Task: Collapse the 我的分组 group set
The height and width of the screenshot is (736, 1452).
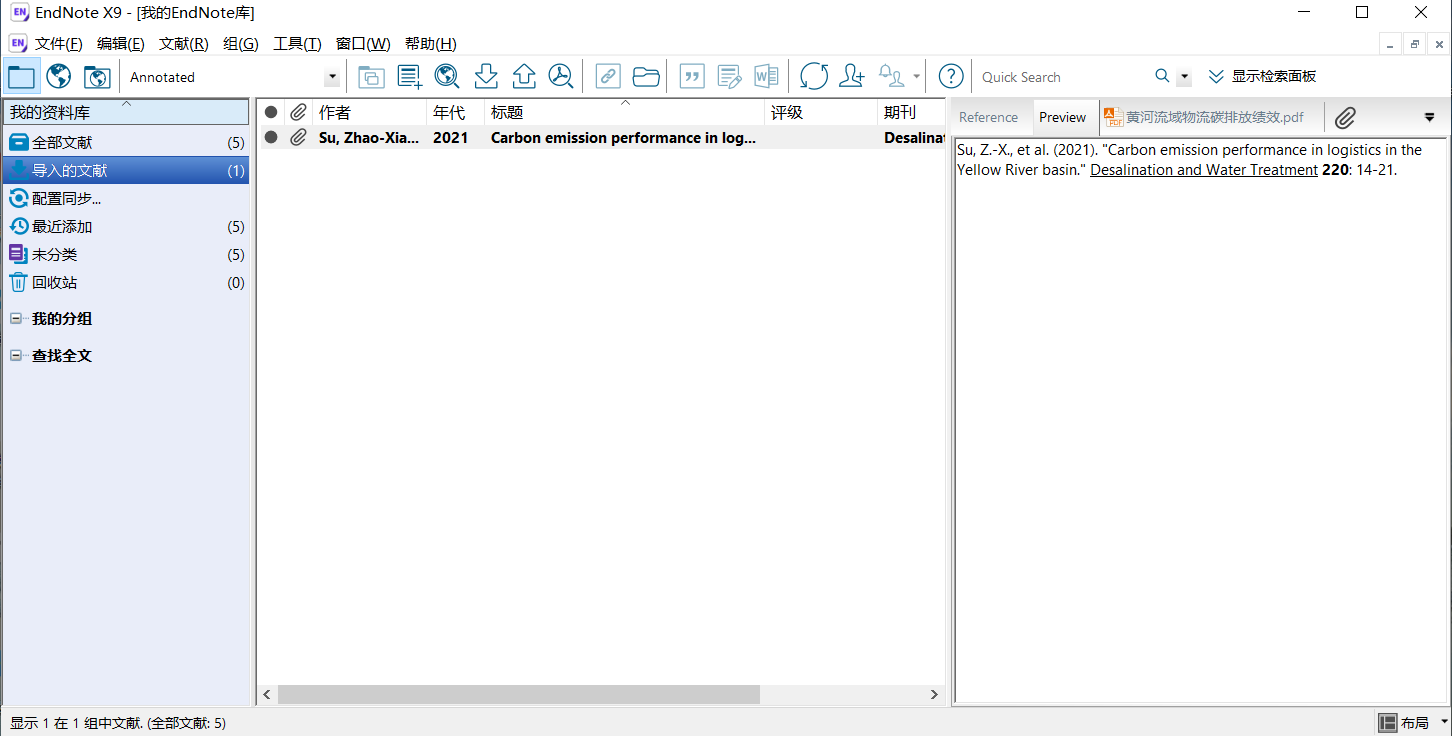Action: 16,319
